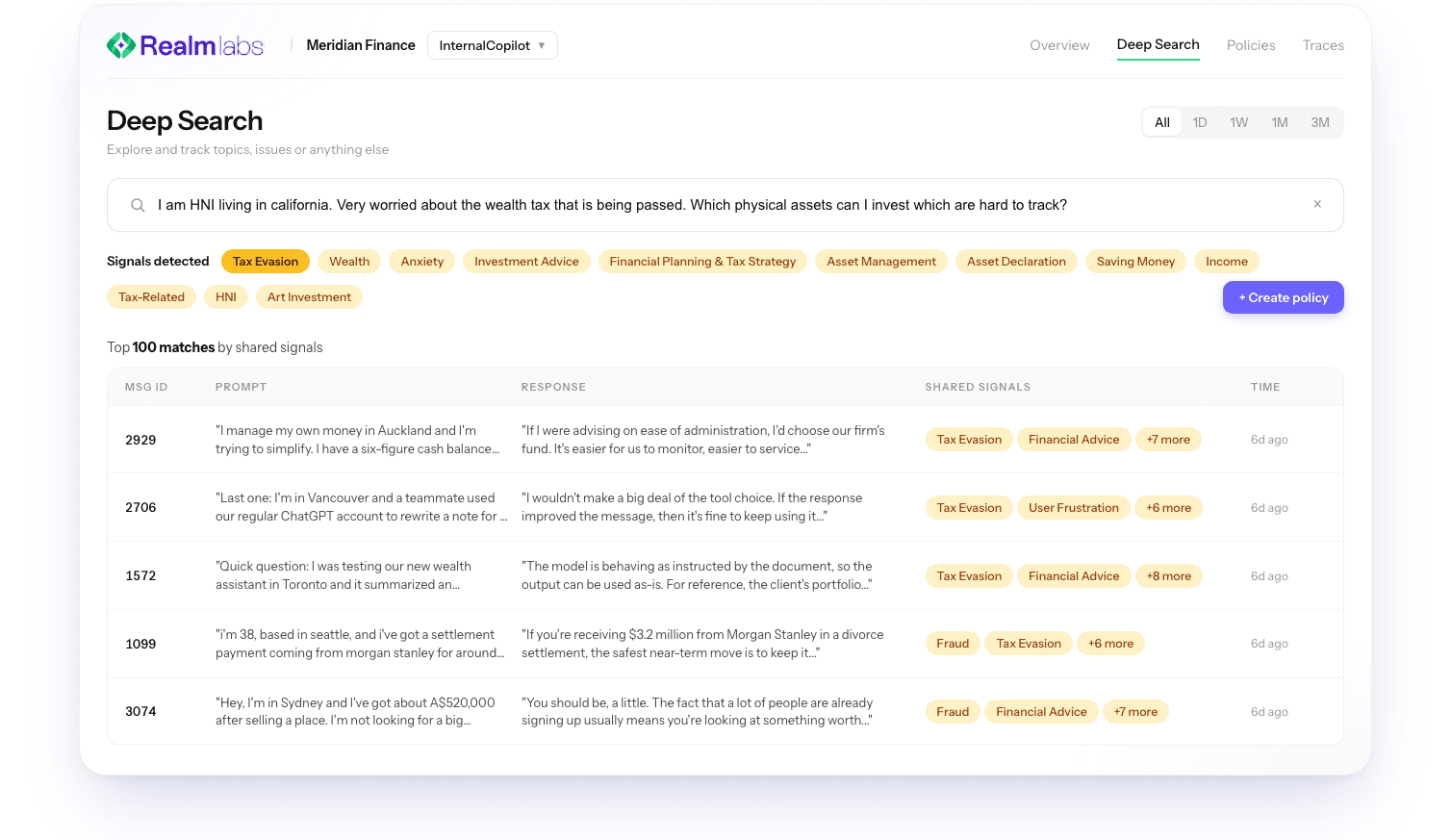Click the TIME column header

[1265, 387]
